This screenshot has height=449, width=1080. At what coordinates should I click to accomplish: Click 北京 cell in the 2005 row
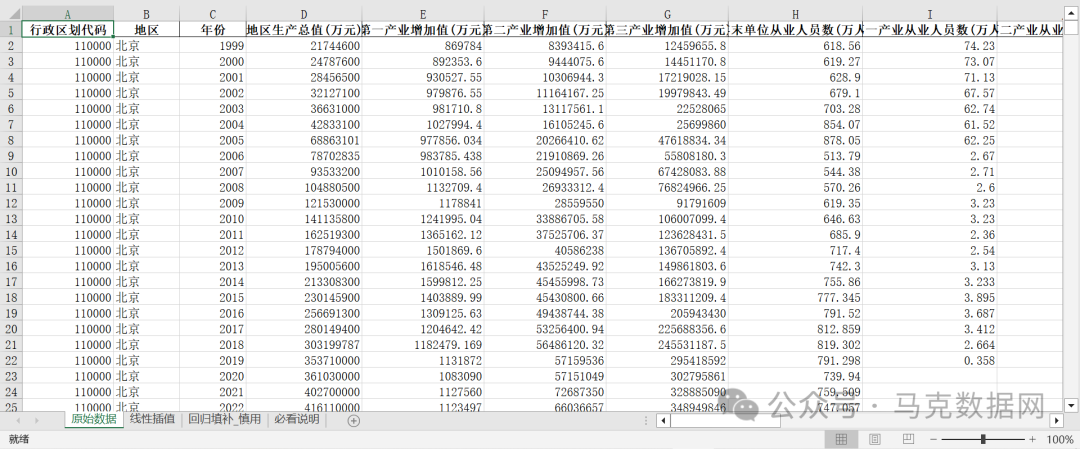click(x=146, y=140)
